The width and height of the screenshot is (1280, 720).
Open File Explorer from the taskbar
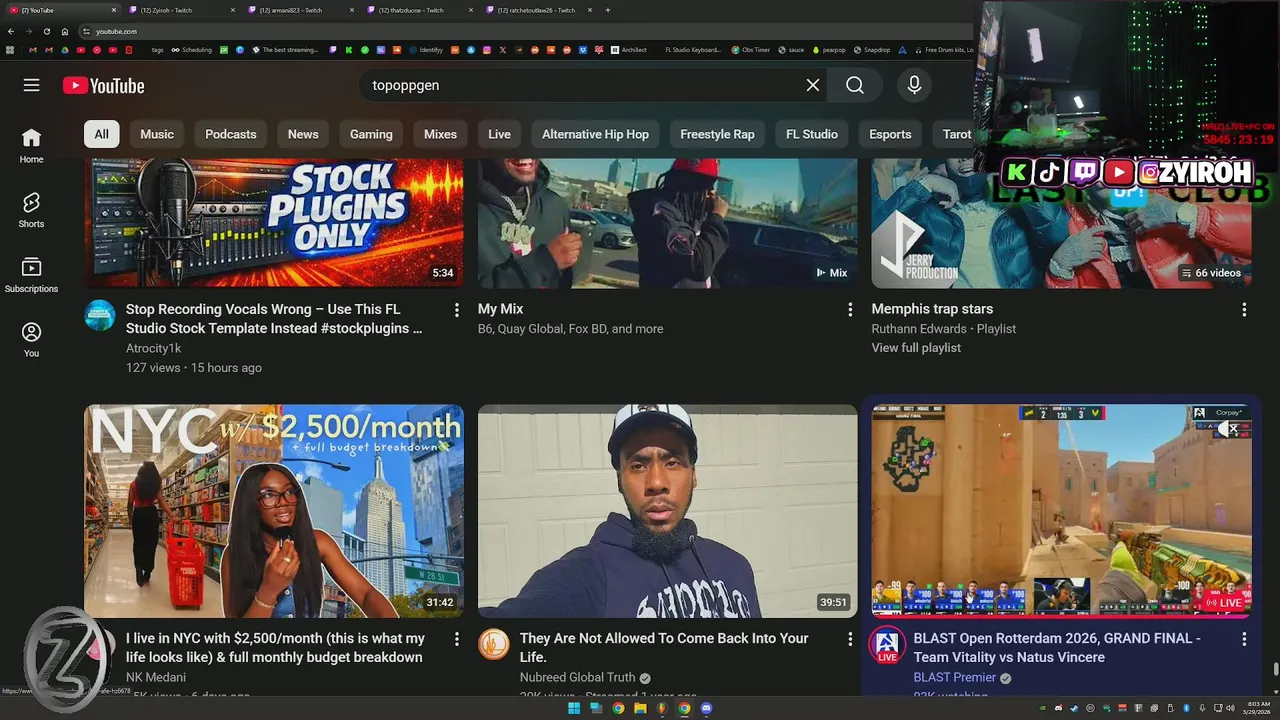point(640,708)
